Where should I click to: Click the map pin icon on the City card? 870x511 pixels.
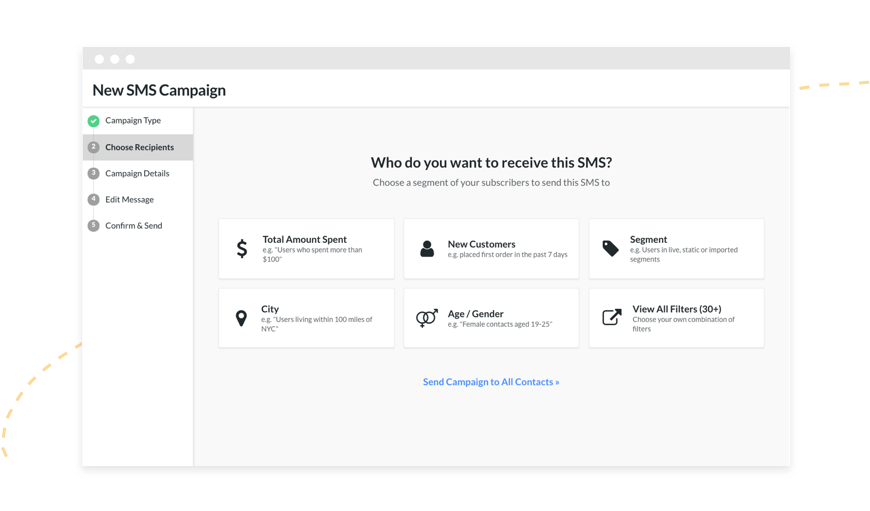(x=241, y=318)
